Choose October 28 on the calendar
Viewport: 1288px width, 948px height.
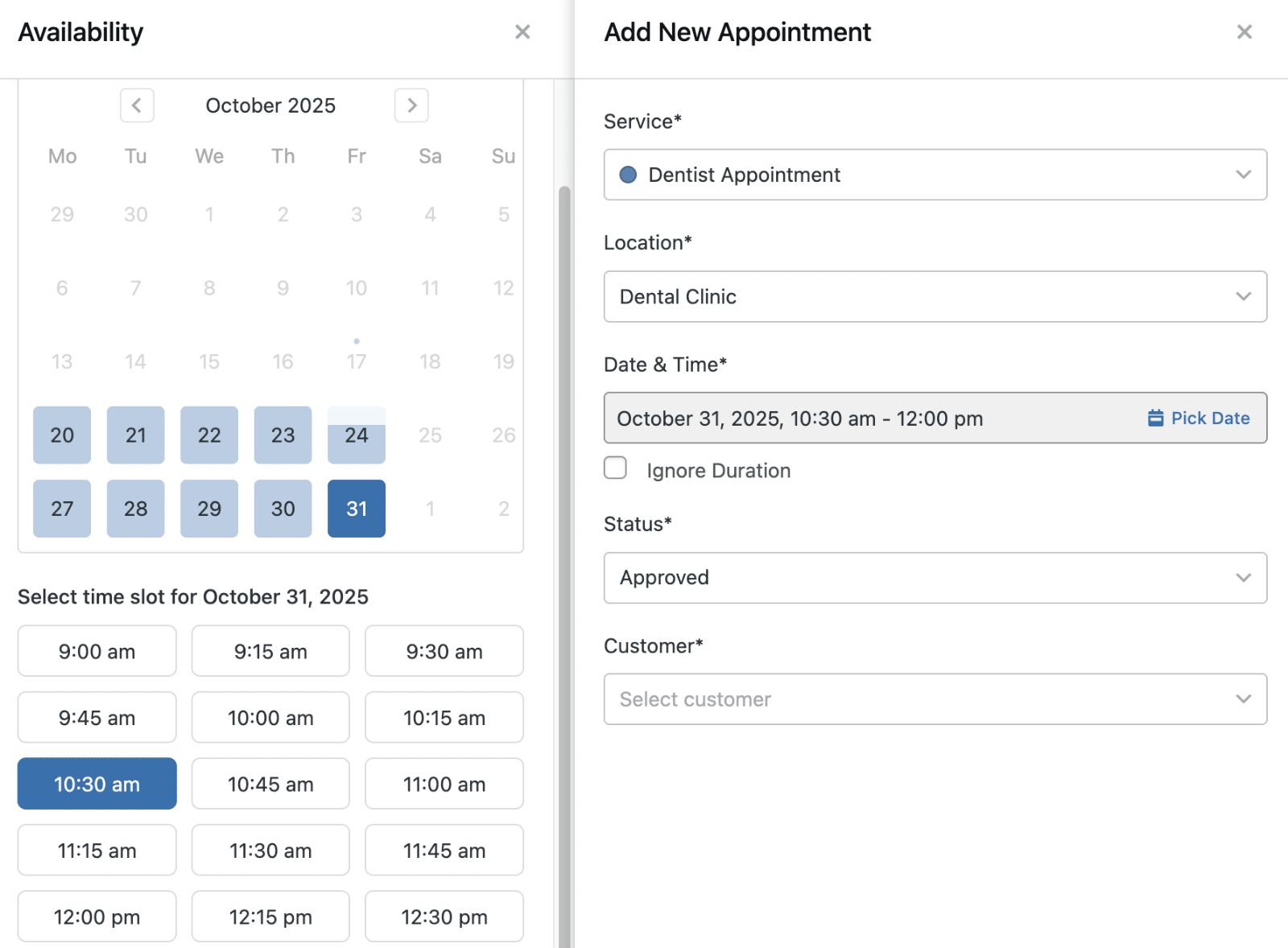click(x=135, y=509)
